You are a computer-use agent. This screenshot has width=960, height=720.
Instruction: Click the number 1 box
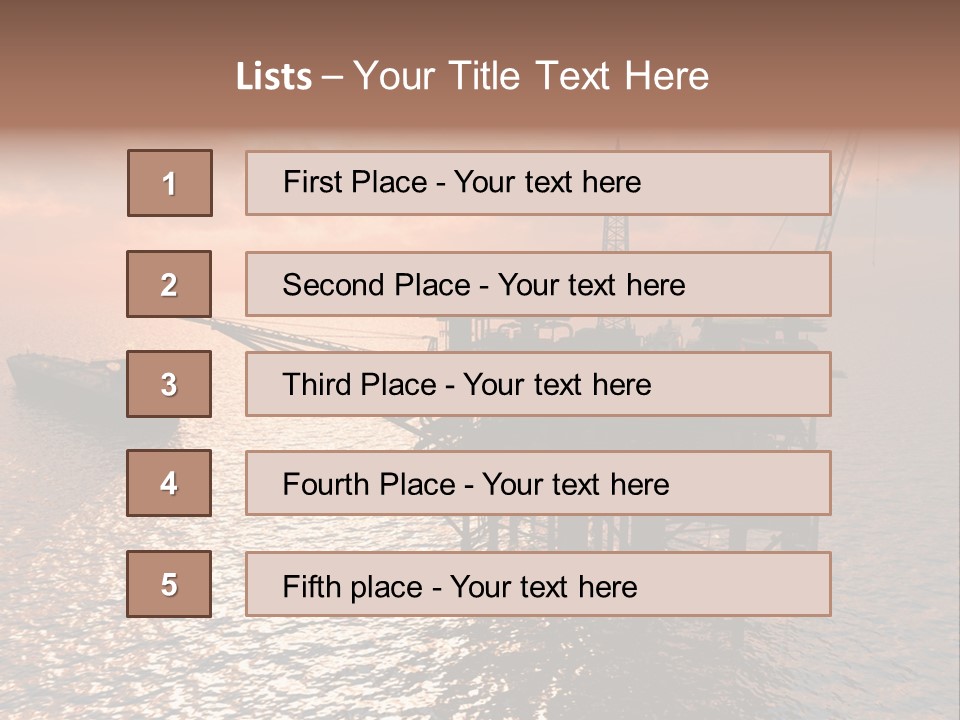pyautogui.click(x=170, y=183)
